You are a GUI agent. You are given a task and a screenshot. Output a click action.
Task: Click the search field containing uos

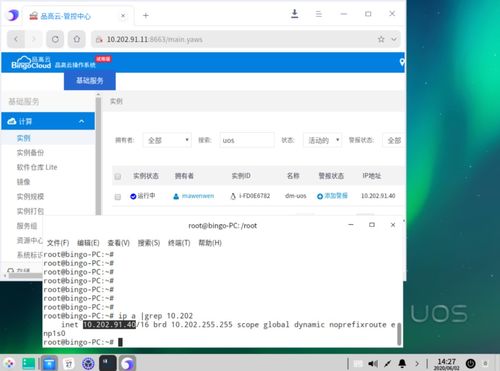[x=247, y=140]
